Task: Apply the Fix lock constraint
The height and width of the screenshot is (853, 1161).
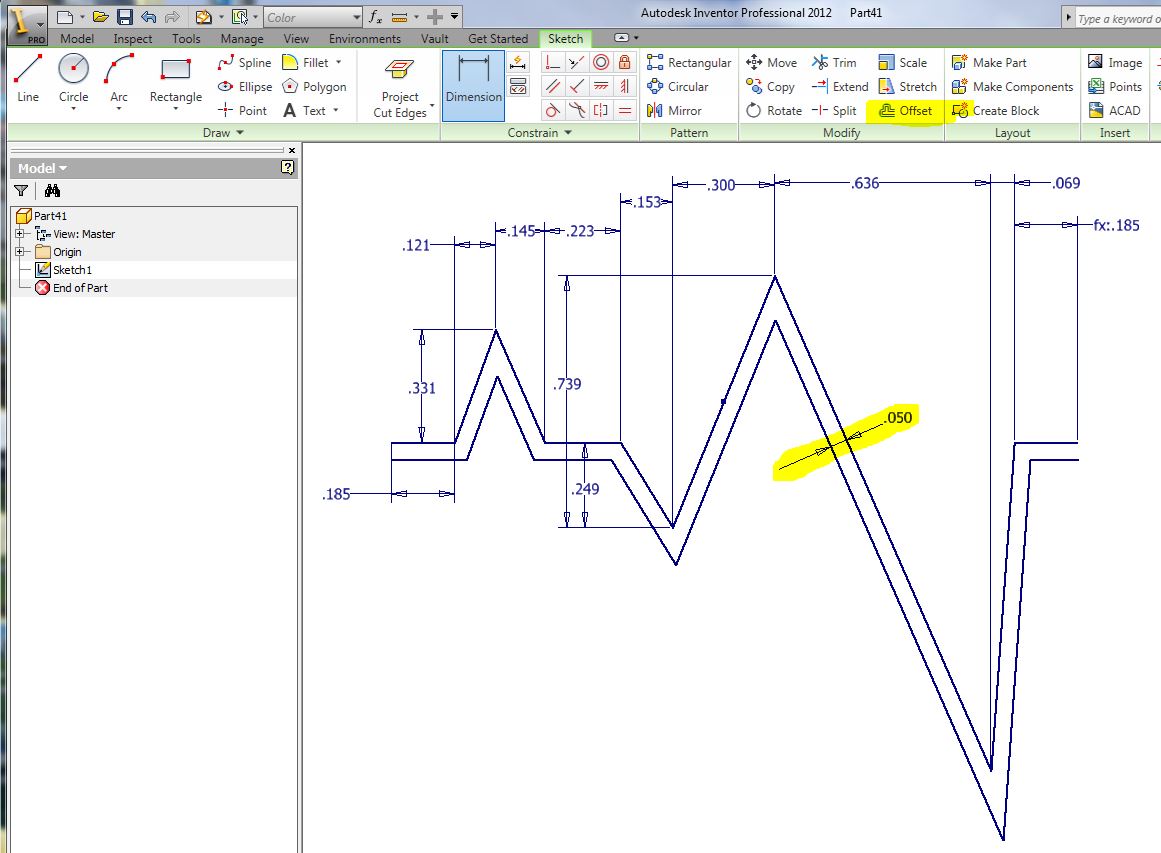Action: point(625,63)
